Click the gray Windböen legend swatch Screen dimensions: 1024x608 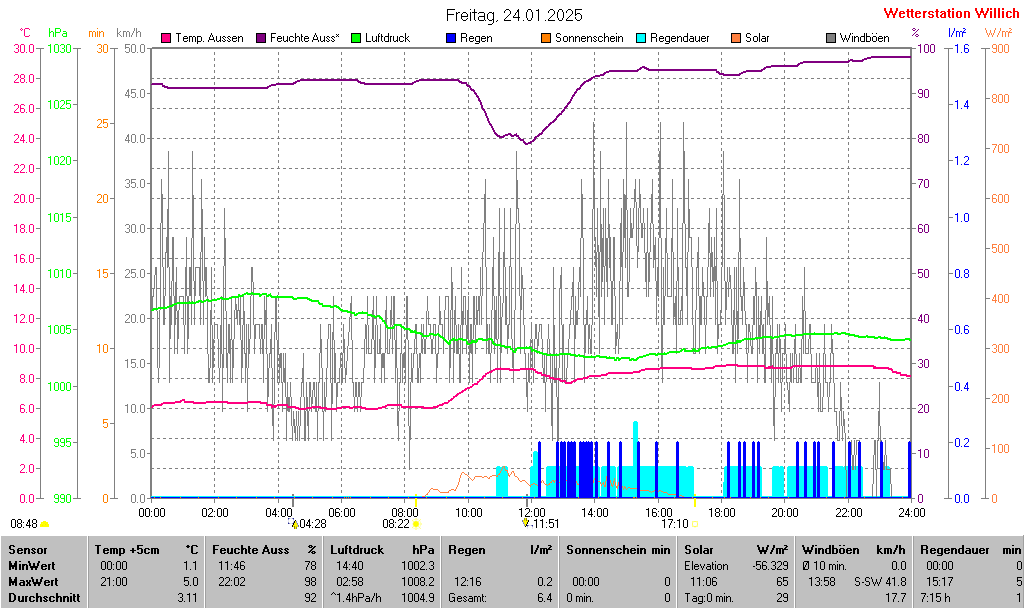click(831, 39)
